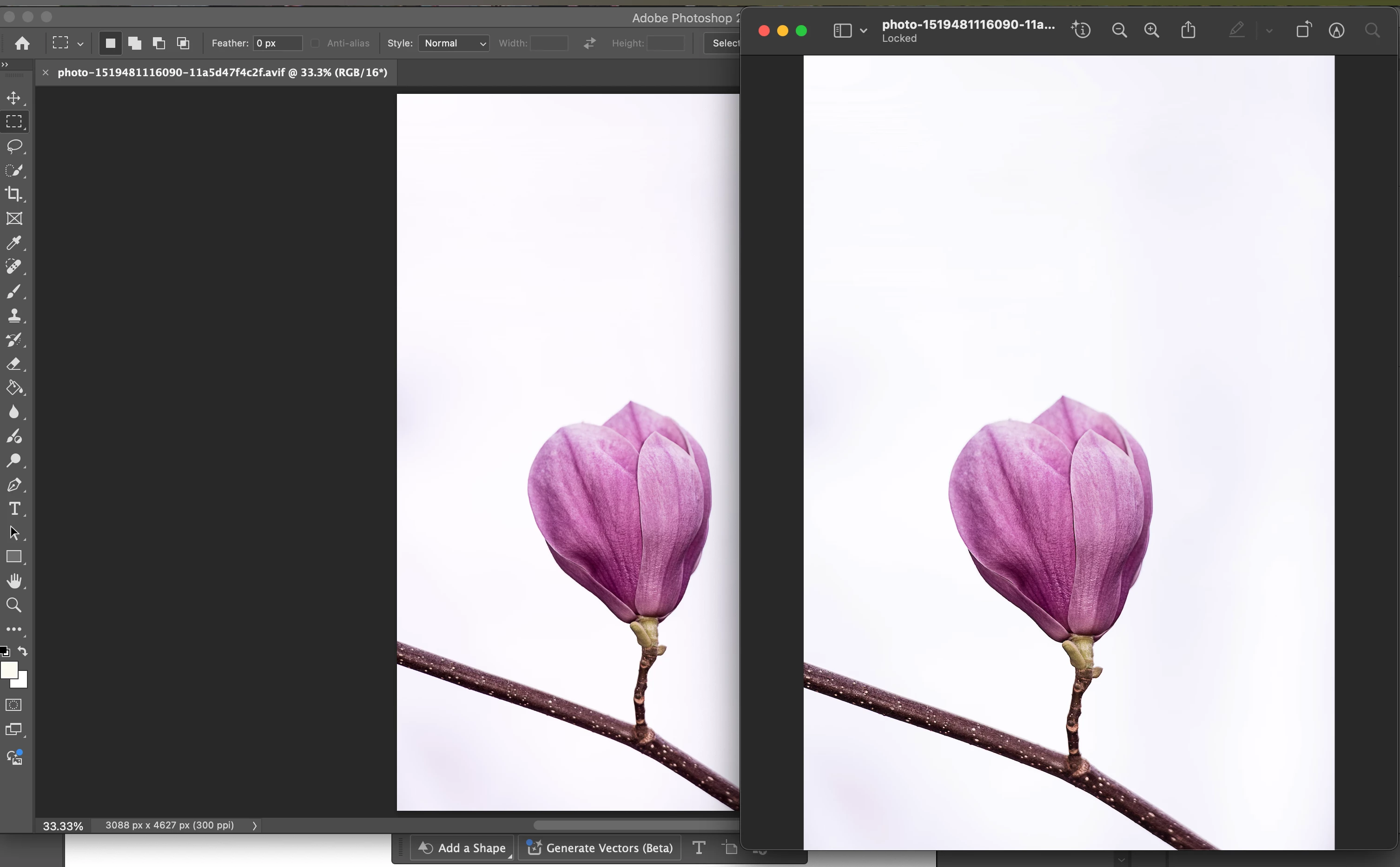The height and width of the screenshot is (867, 1400).
Task: Select the Pen tool
Action: [14, 485]
